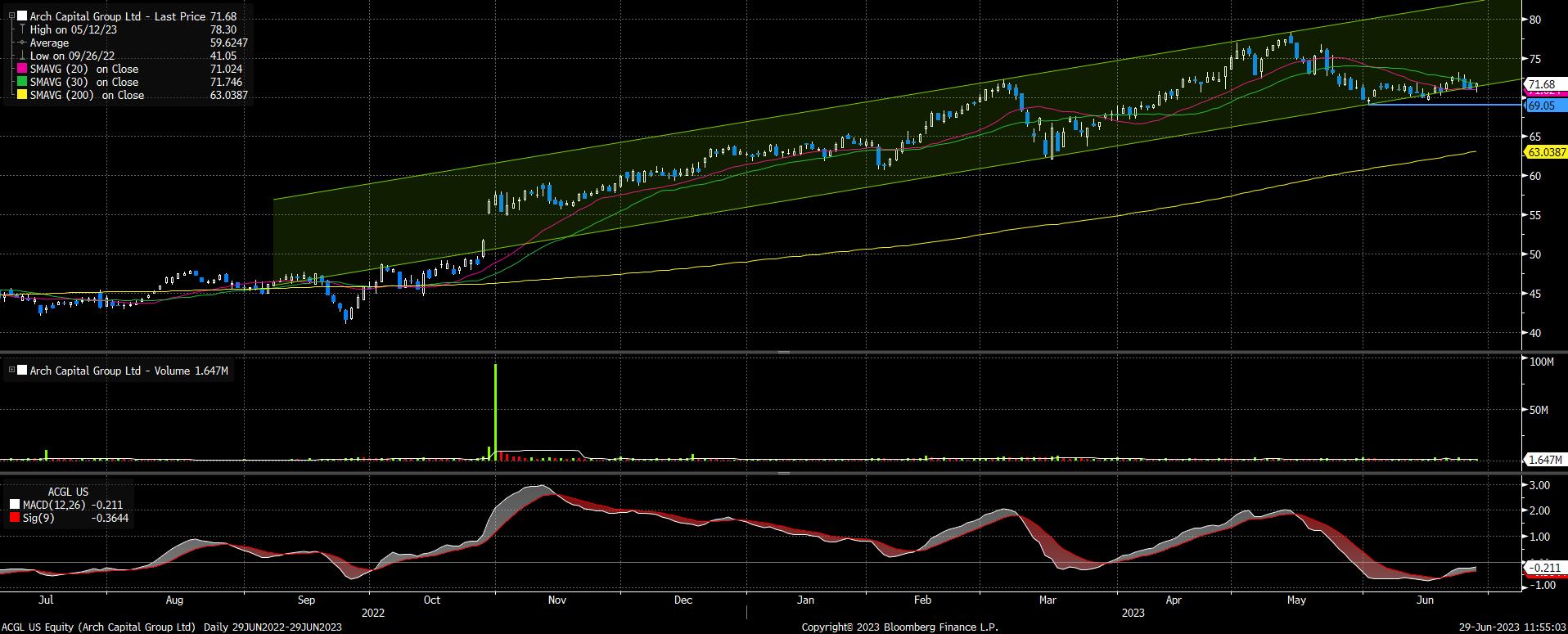This screenshot has height=634, width=1568.
Task: Click the yellow 63.0387 axis tag
Action: 1547,152
